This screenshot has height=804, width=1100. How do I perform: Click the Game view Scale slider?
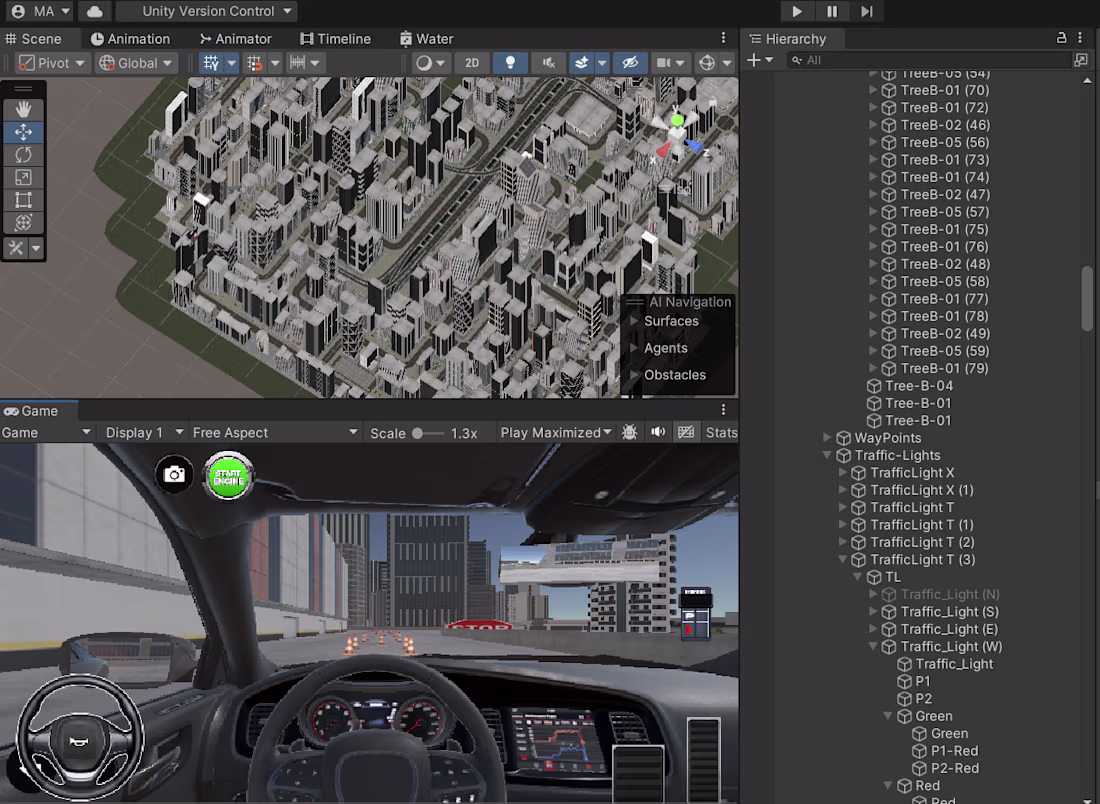428,433
